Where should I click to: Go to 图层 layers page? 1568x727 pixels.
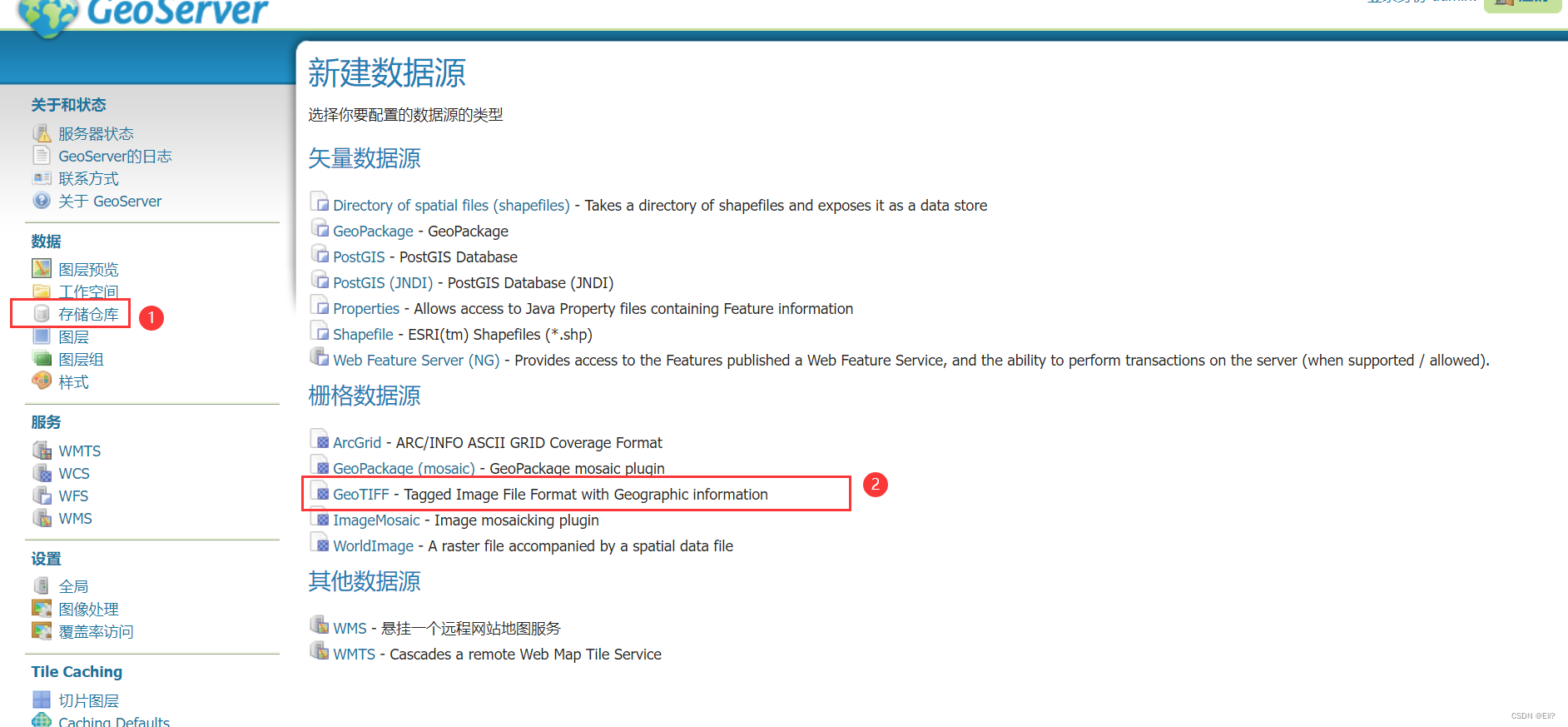(73, 336)
